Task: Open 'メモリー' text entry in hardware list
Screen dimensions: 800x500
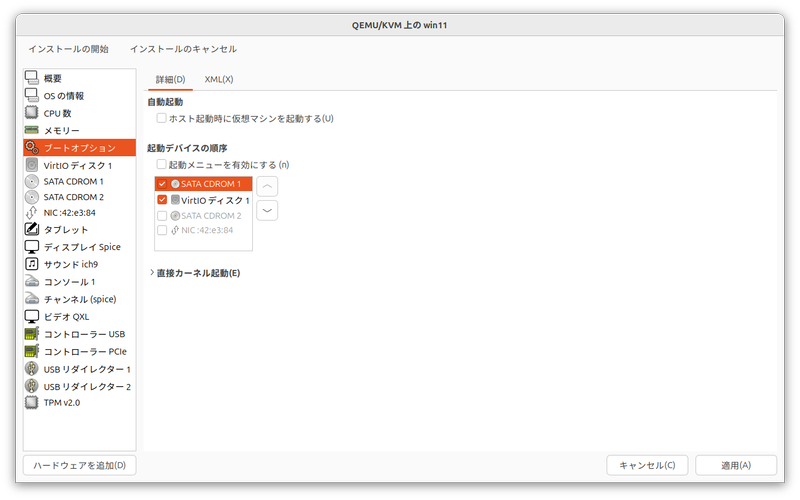Action: tap(61, 131)
